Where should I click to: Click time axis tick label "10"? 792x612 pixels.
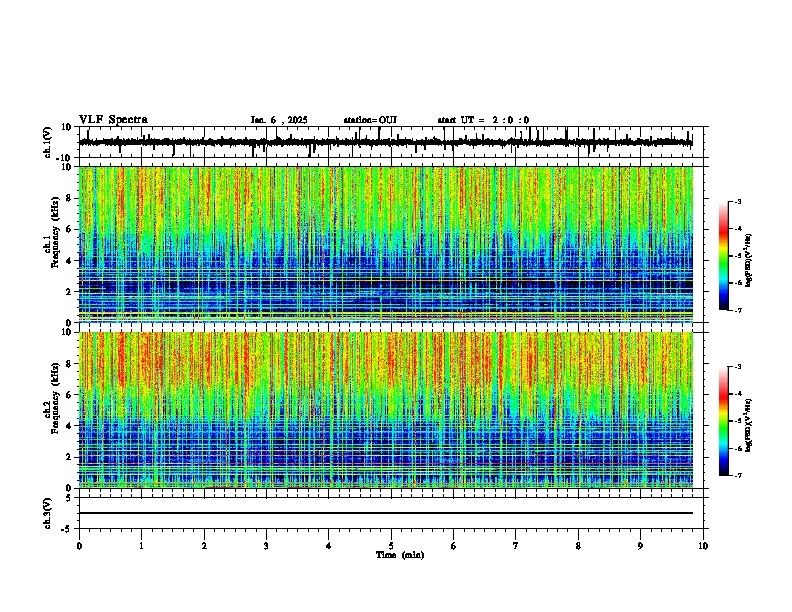703,546
